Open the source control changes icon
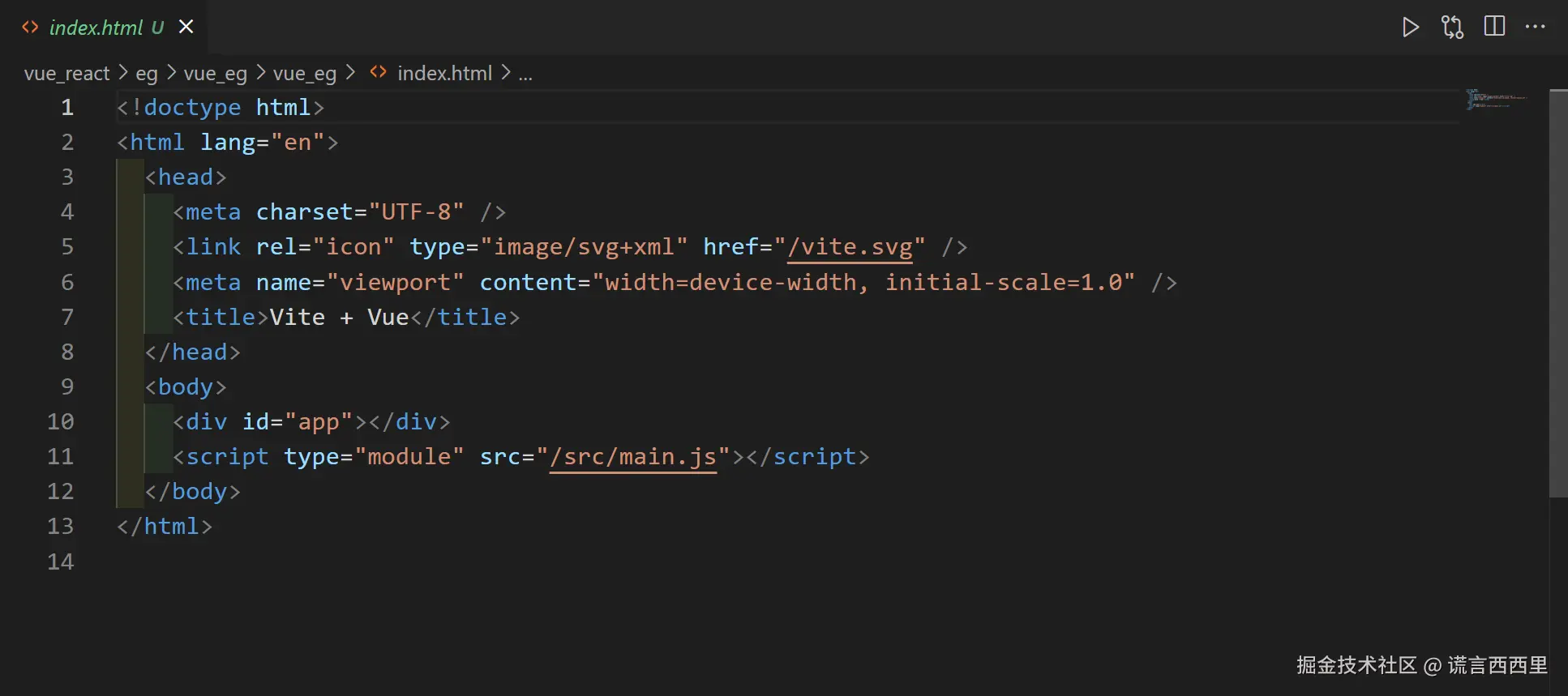The image size is (1568, 696). point(1452,28)
